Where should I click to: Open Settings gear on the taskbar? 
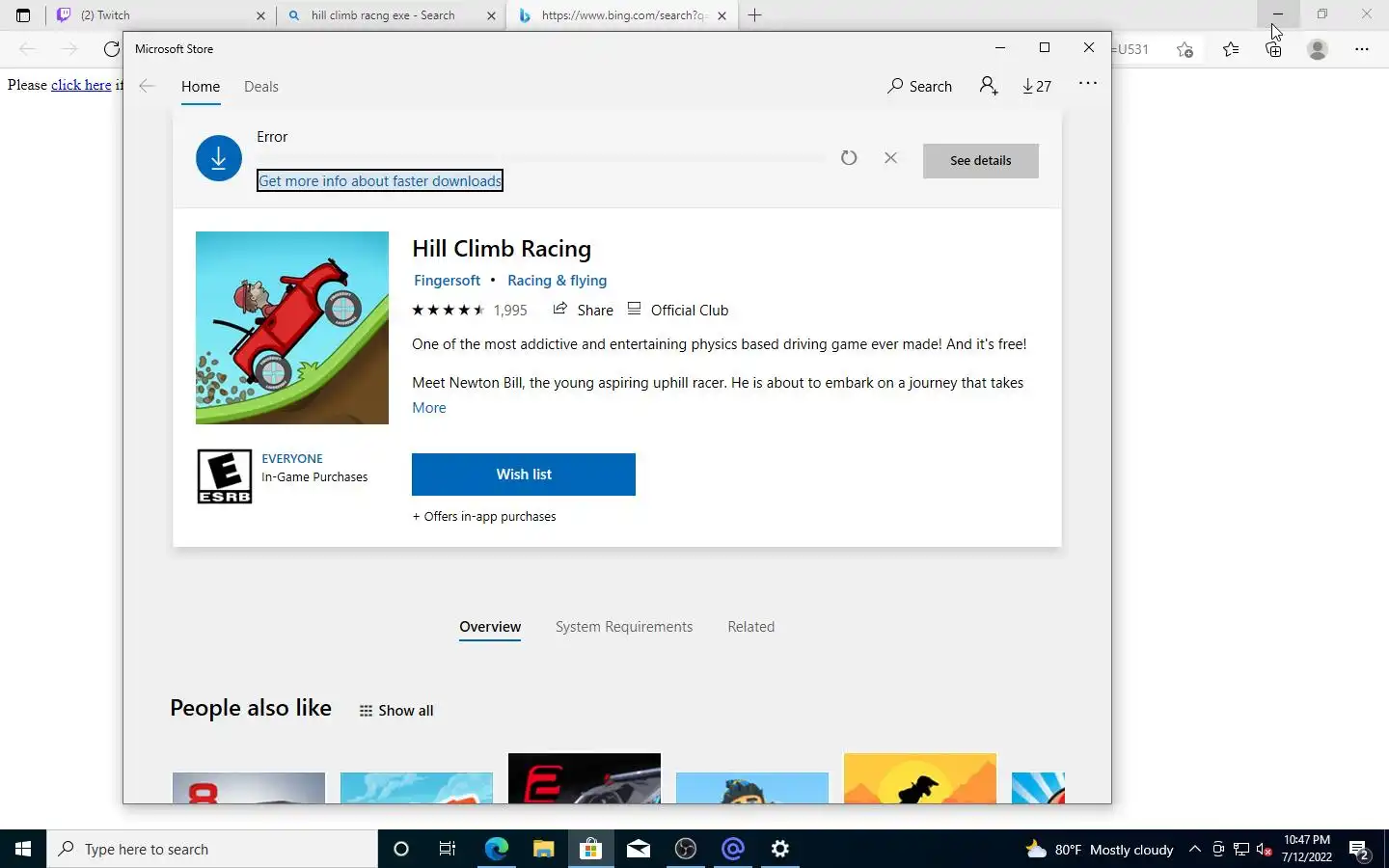pos(780,849)
